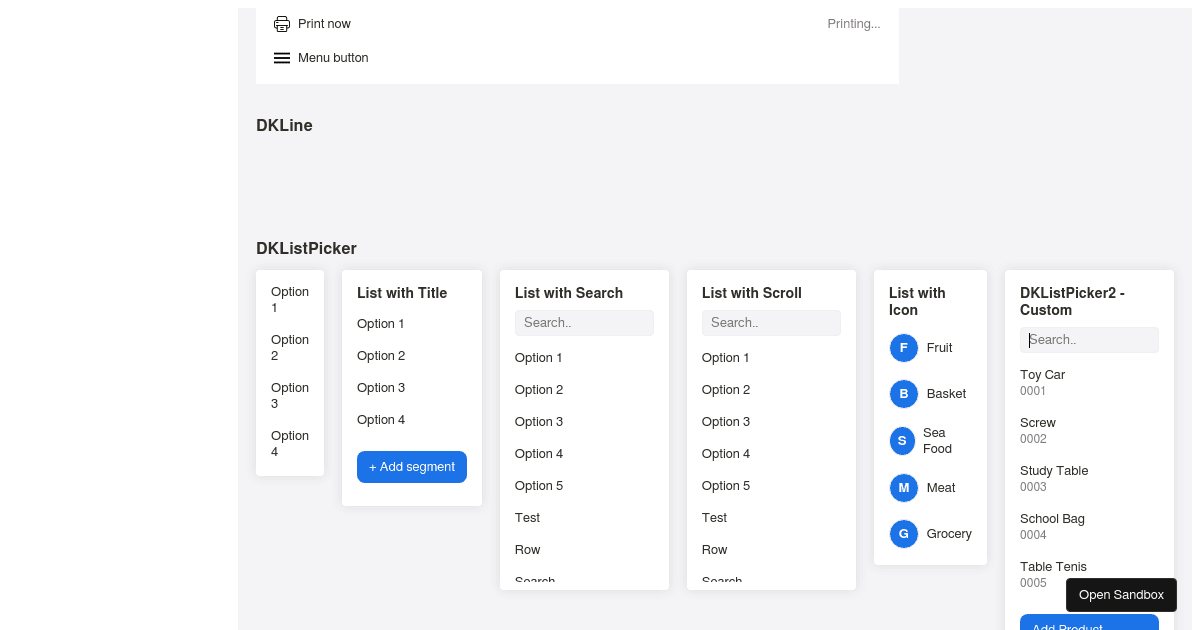Click the G Grocery icon
Viewport: 1200px width, 630px height.
click(903, 533)
